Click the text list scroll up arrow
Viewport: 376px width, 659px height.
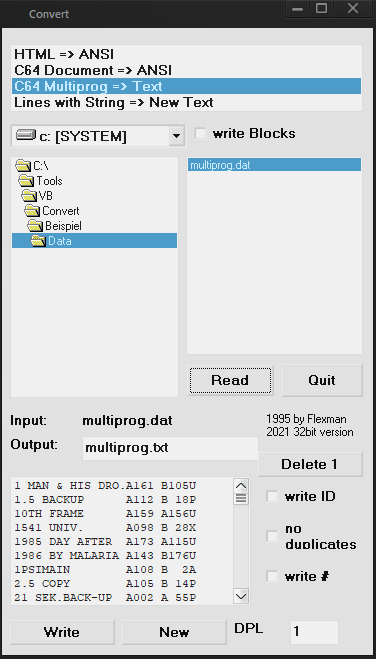tap(241, 486)
